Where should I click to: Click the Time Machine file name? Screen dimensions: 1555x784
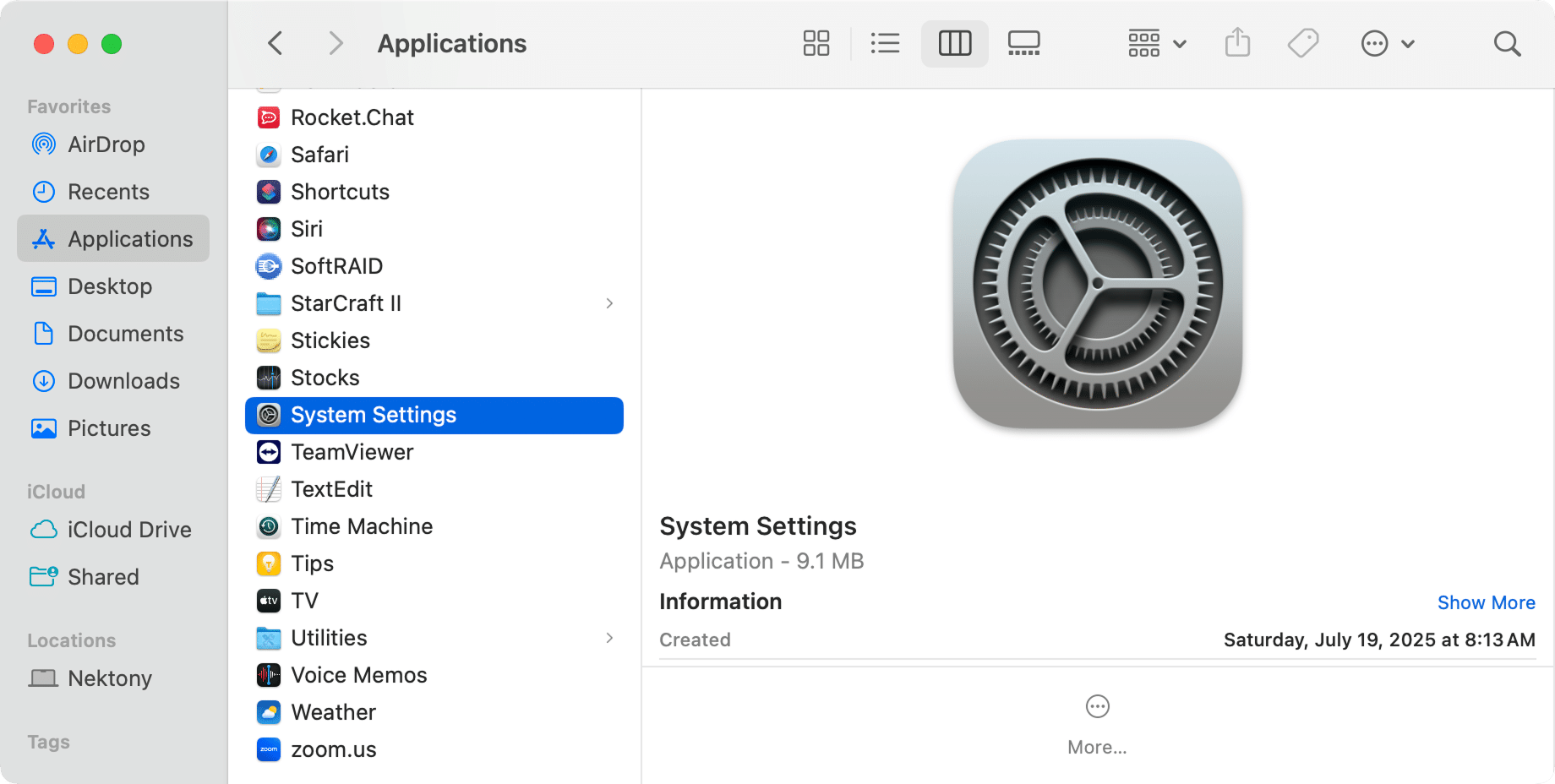pyautogui.click(x=362, y=526)
